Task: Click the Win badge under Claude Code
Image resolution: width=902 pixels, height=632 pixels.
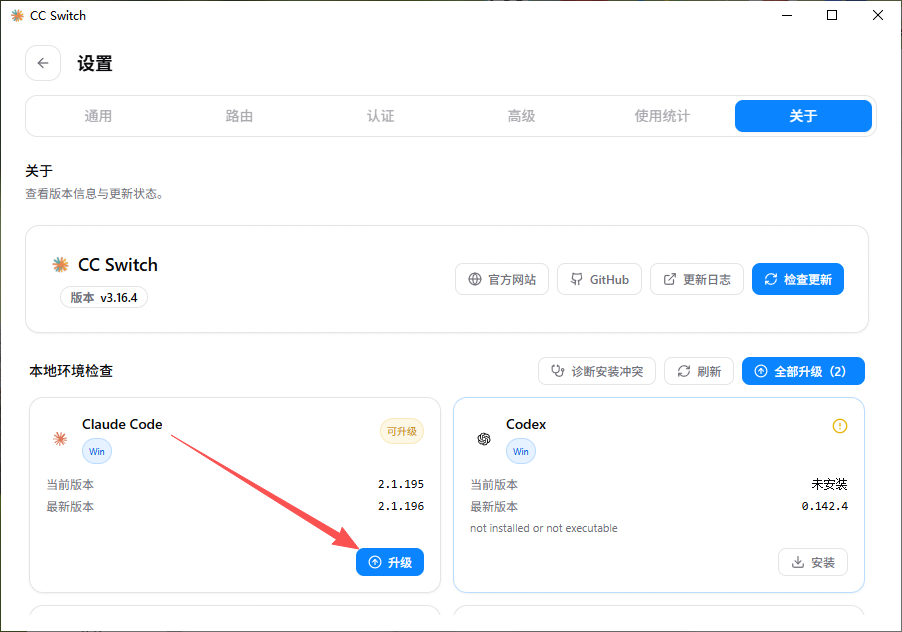Action: (x=97, y=451)
